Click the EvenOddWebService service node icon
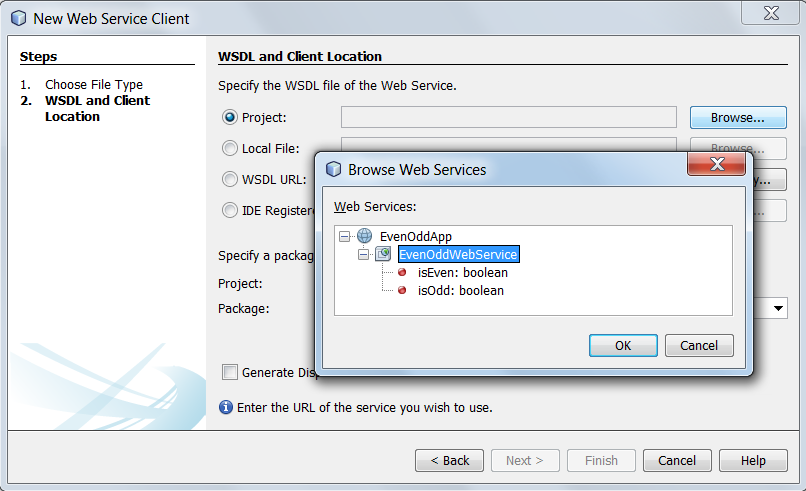The image size is (806, 491). pos(383,253)
